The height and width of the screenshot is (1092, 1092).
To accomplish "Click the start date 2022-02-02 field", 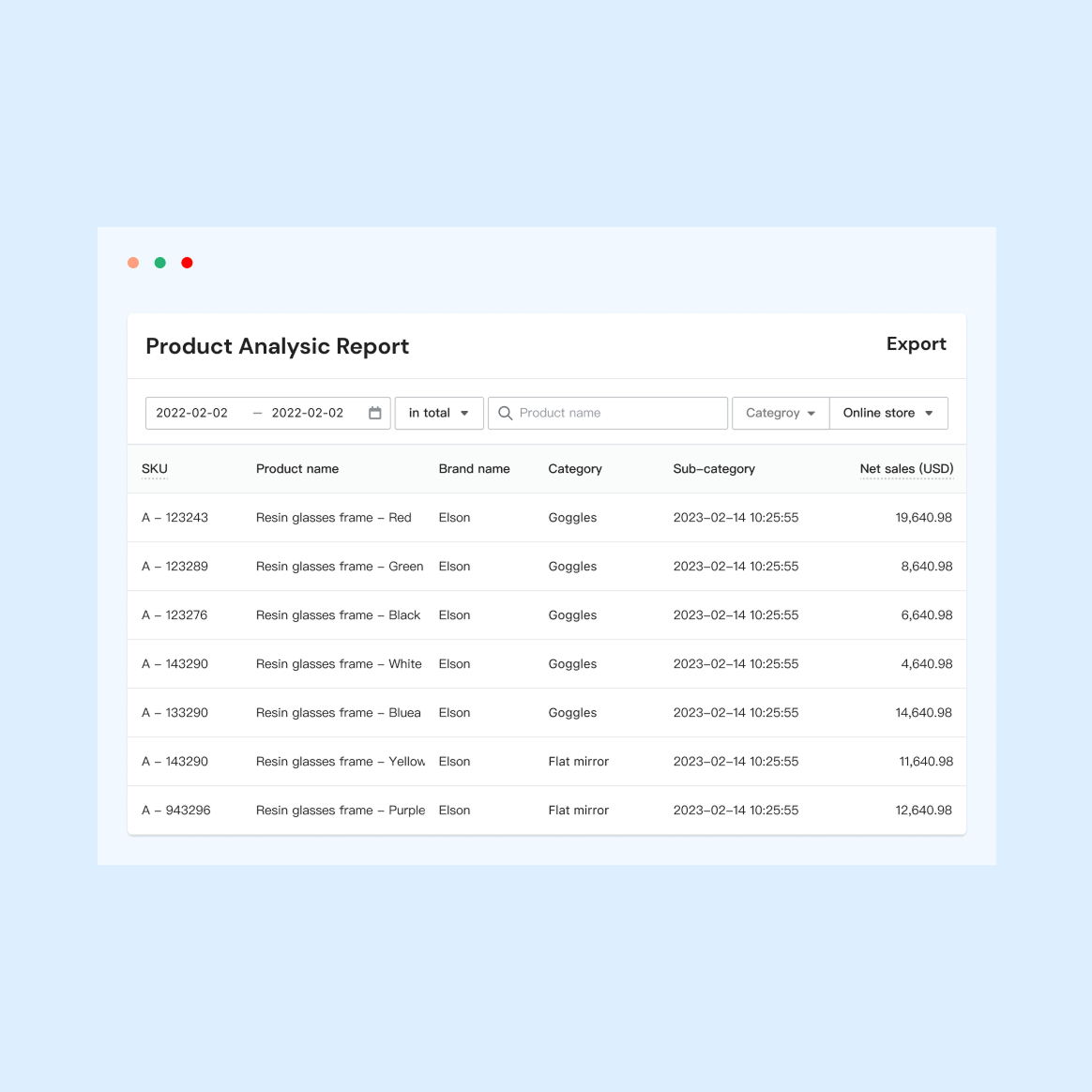I will coord(191,413).
